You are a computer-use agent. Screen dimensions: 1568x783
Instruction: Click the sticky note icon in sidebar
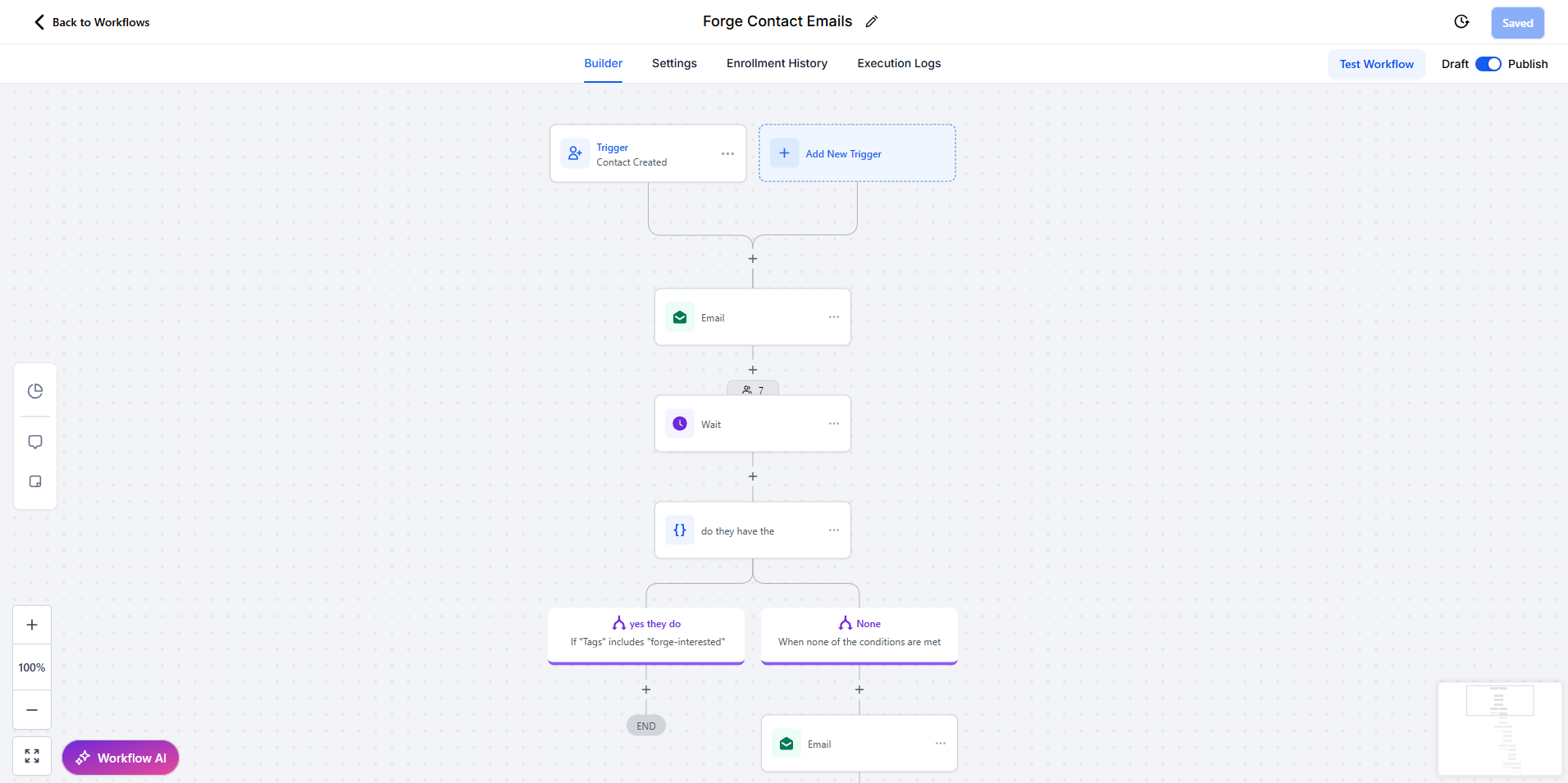pyautogui.click(x=35, y=481)
